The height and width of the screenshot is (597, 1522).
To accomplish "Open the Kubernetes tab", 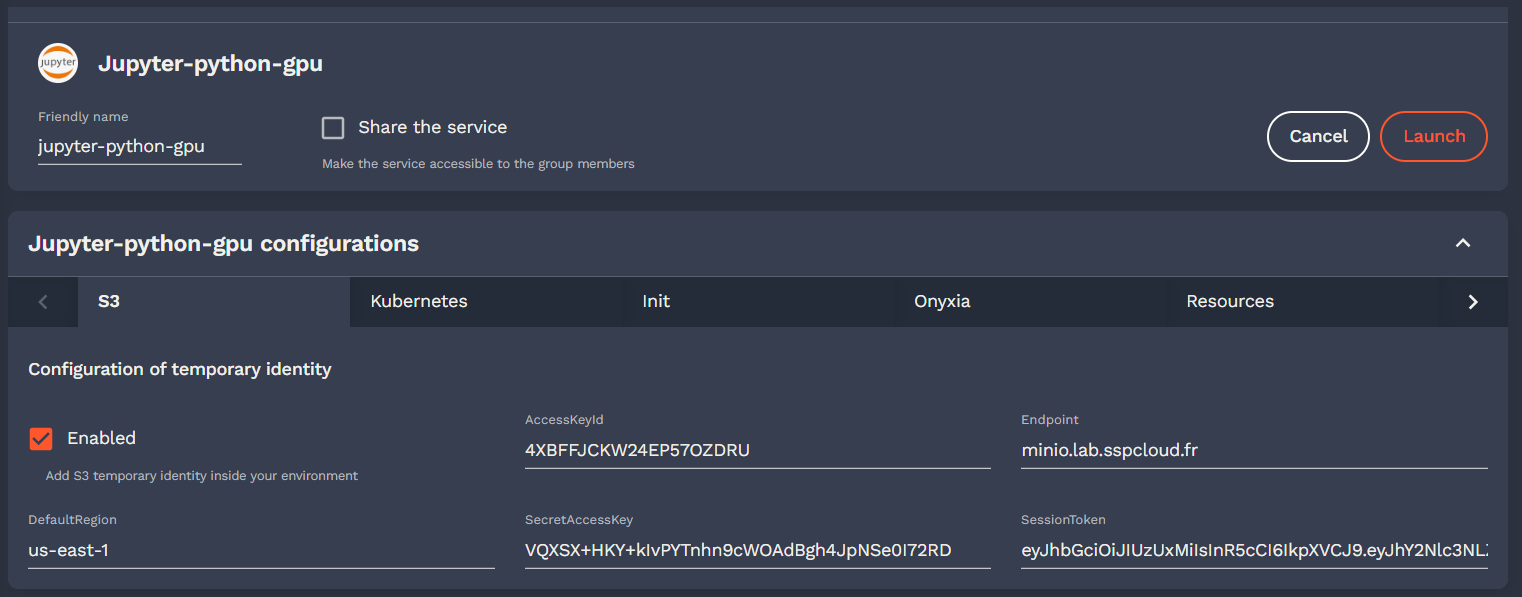I will (x=419, y=301).
